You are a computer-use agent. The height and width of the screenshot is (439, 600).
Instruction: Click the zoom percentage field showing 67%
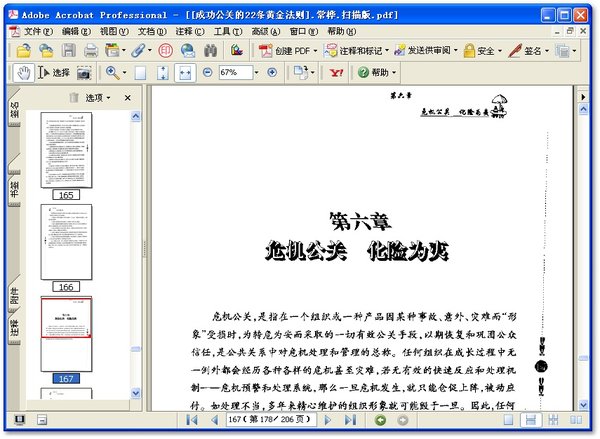pos(236,72)
